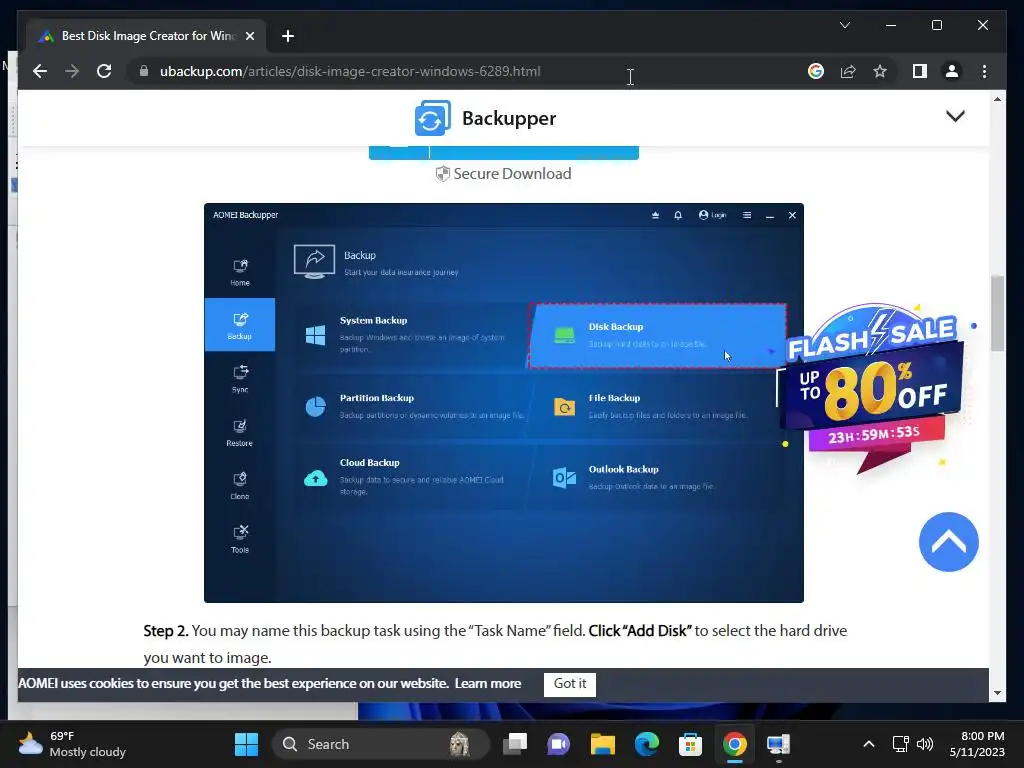
Task: Click the Secure Download text
Action: [512, 174]
